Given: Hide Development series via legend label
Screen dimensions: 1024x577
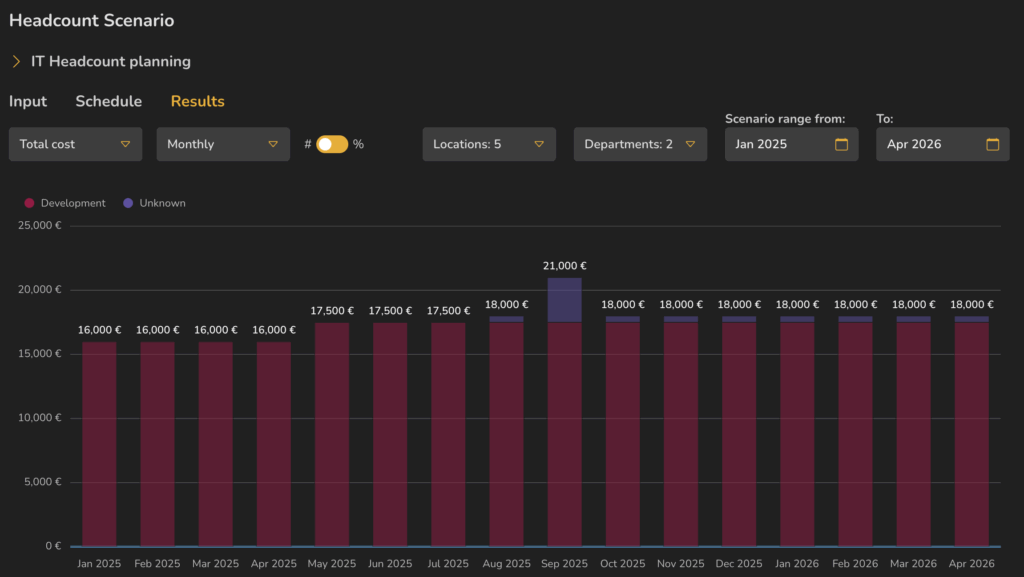Looking at the screenshot, I should click(73, 203).
